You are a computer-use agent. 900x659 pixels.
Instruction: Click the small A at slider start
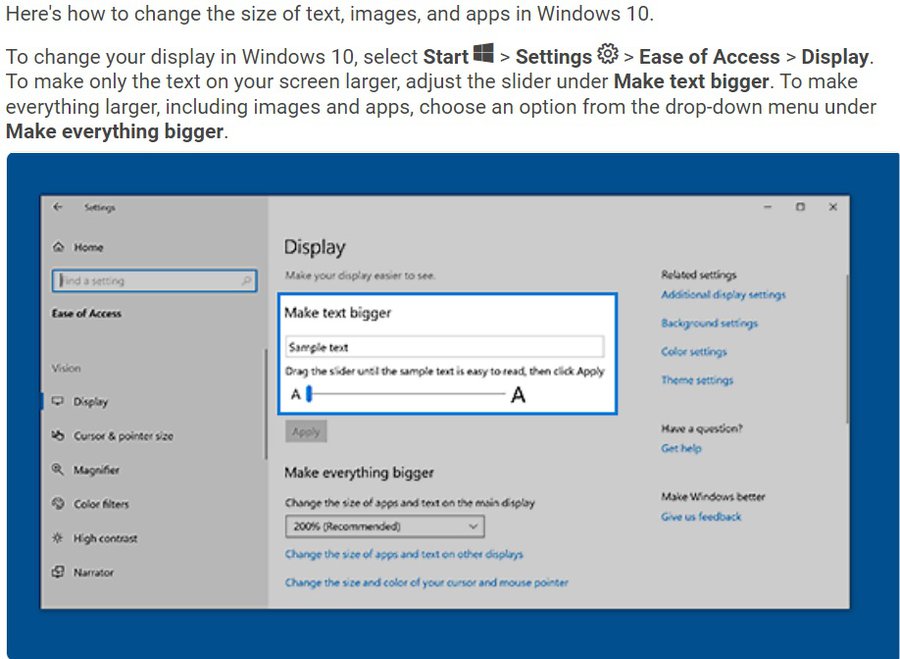pos(296,394)
